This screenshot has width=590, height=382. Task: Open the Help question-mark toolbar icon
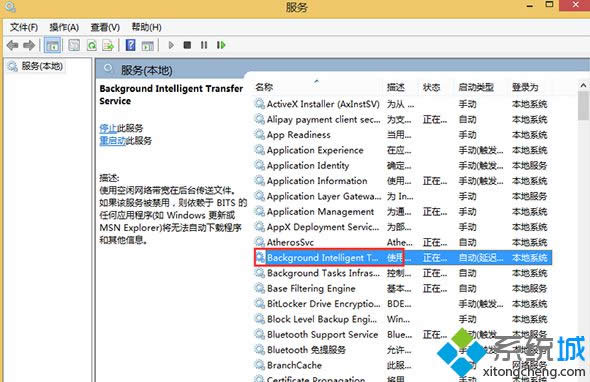[131, 45]
